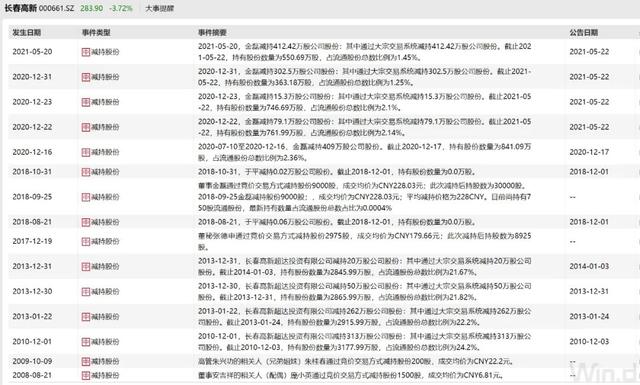Screen dimensions: 640x385
Task: Click the red event icon in 2020-12-16 row
Action: click(86, 152)
